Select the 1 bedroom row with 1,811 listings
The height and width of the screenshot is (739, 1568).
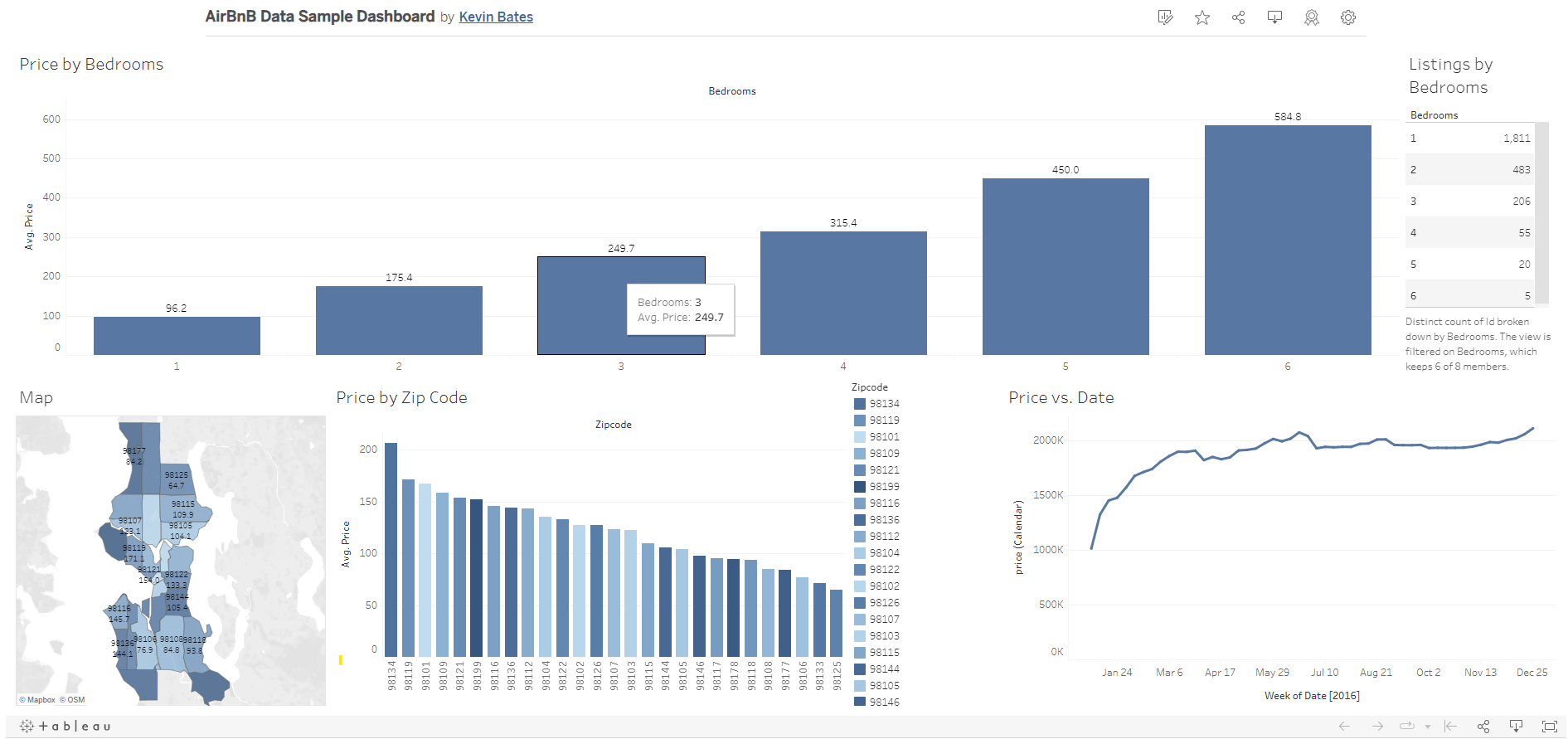[1470, 139]
